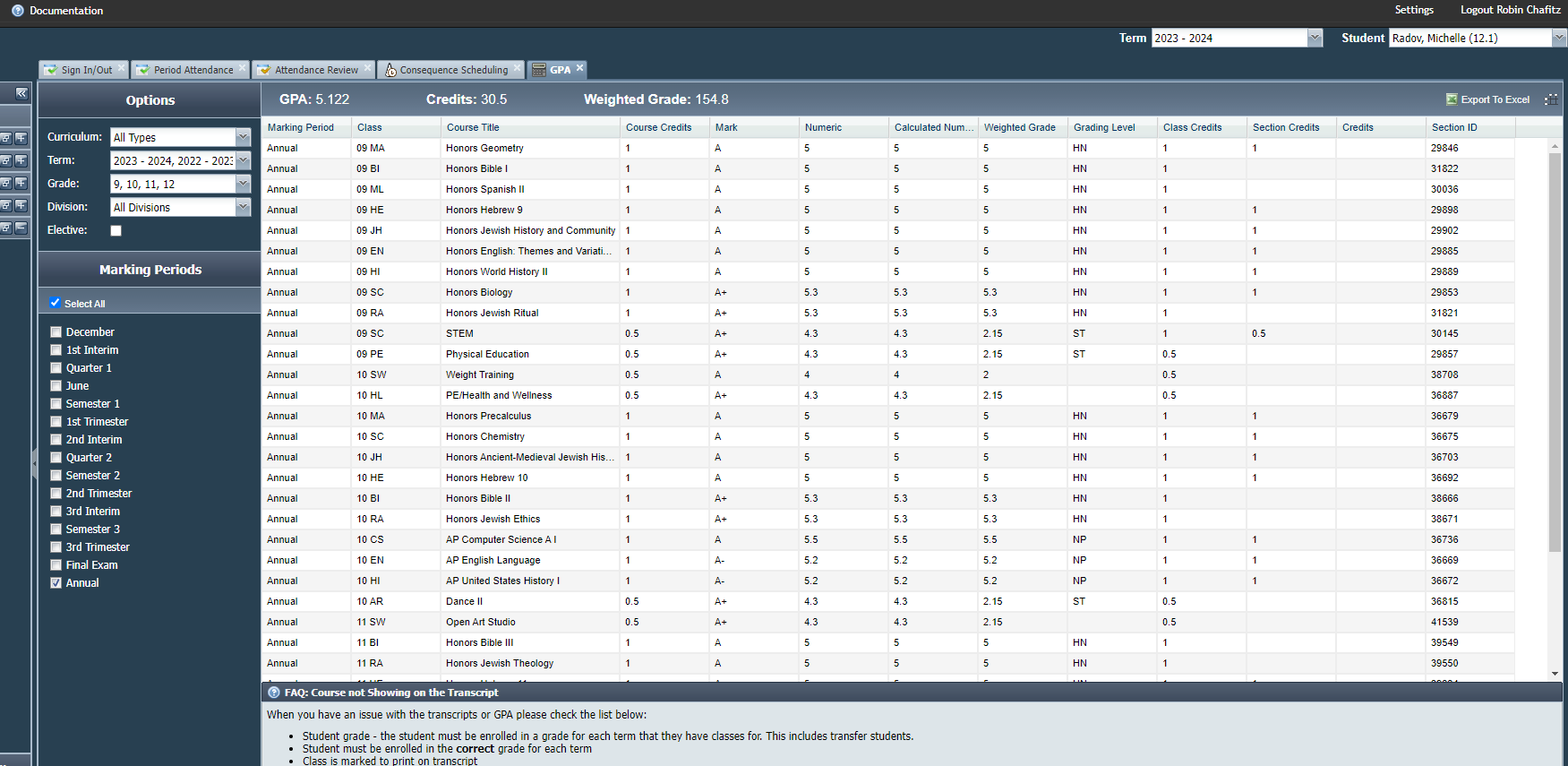Close the Consequence Scheduling tab

pyautogui.click(x=517, y=68)
